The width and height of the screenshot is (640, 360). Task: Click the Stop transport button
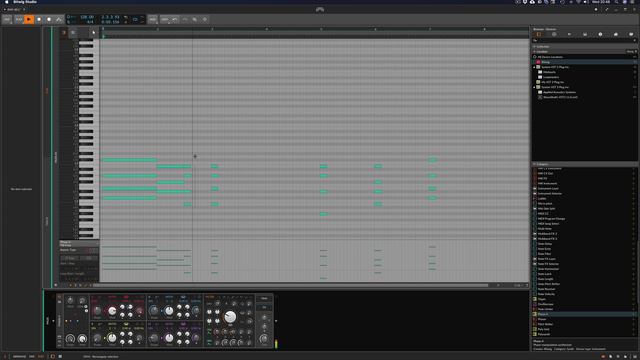(x=39, y=19)
